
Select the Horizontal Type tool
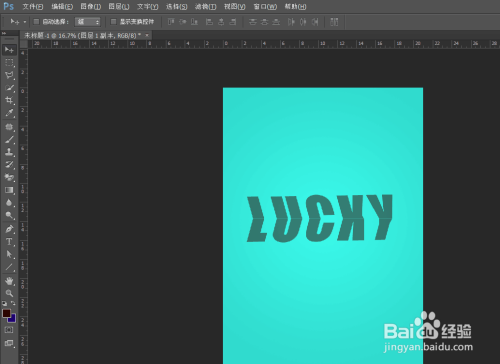pos(9,242)
